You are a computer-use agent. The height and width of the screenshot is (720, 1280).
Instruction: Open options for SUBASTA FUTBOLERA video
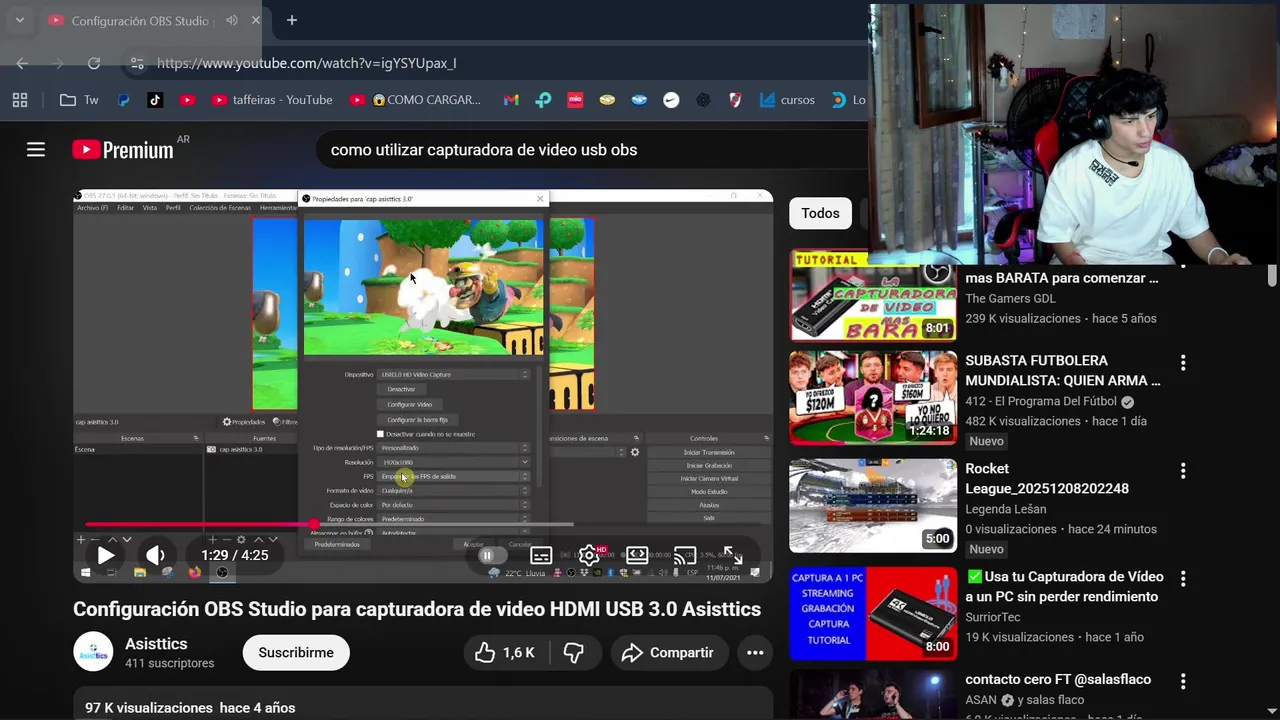point(1183,362)
